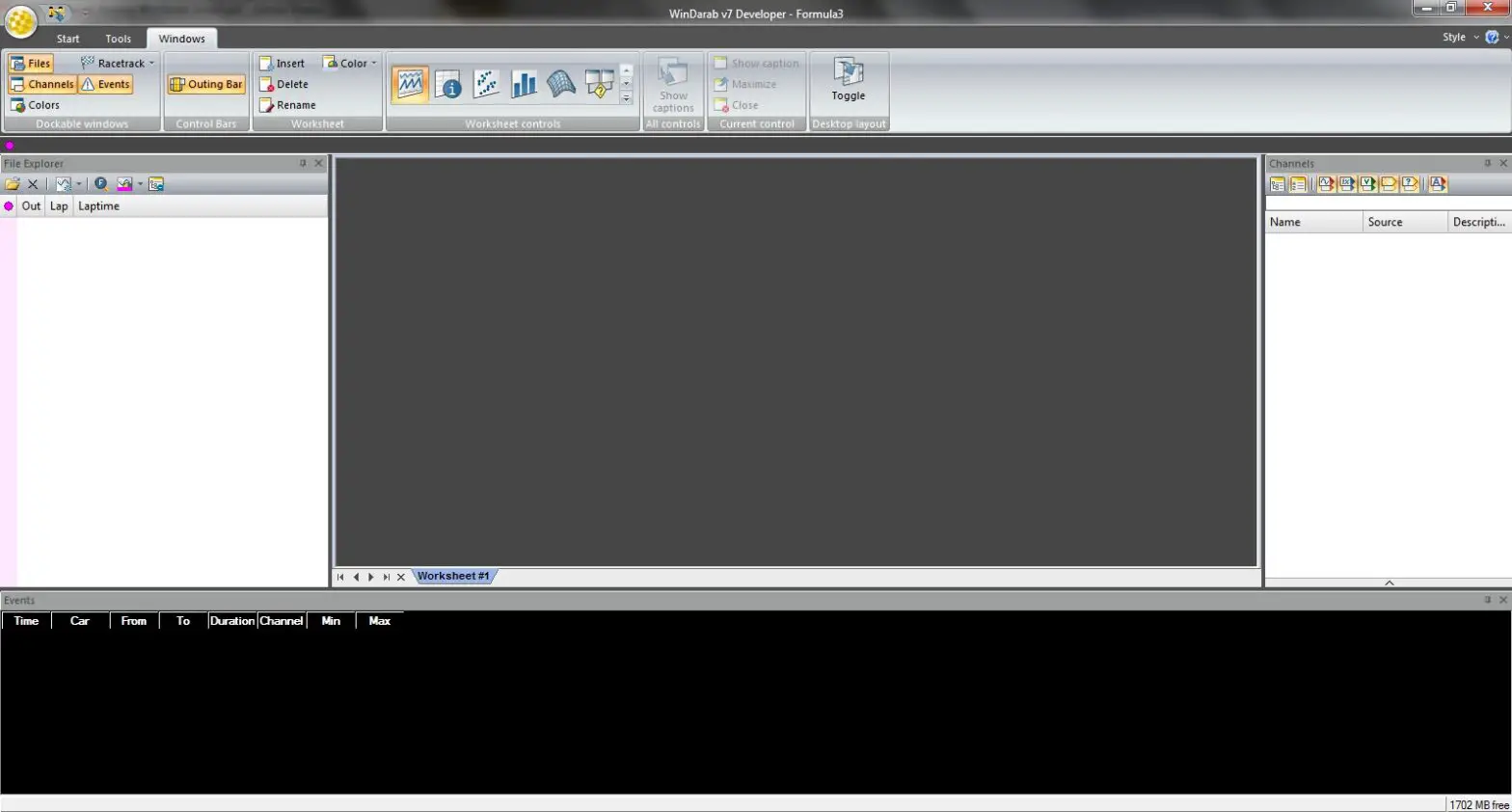Viewport: 1512px width, 812px height.
Task: Click the Show captions button
Action: pyautogui.click(x=673, y=85)
